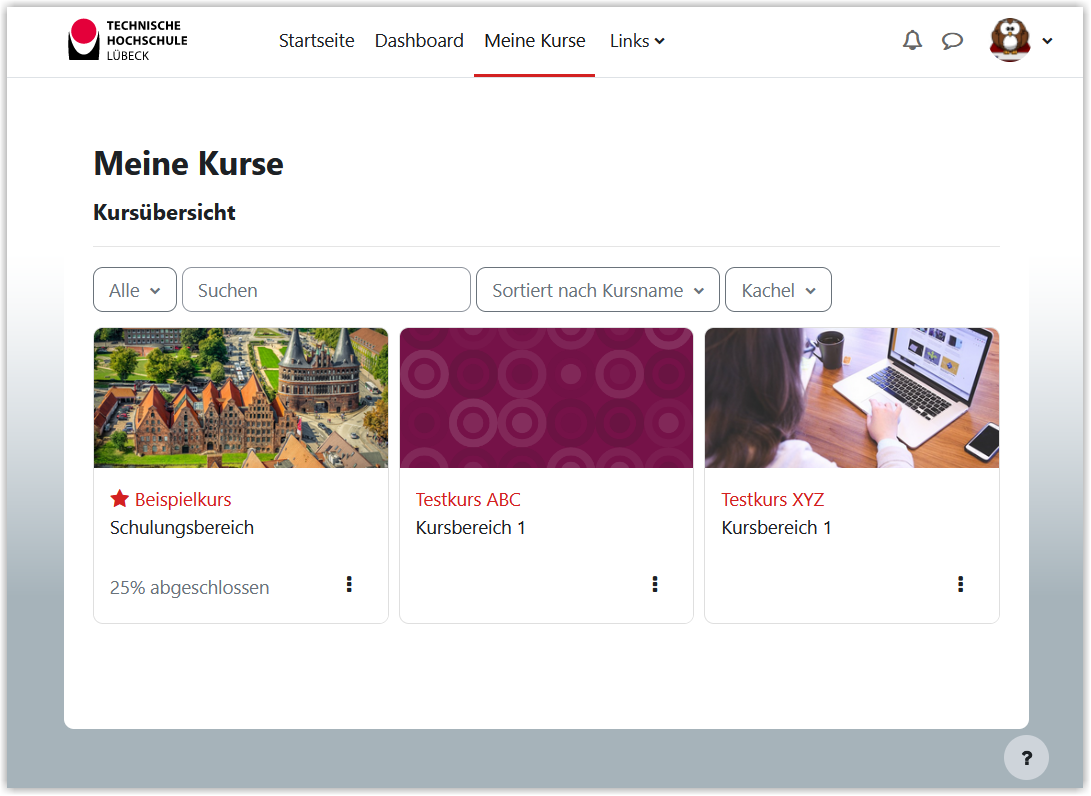This screenshot has width=1091, height=796.
Task: Expand the user menu arrow beside avatar
Action: [1047, 41]
